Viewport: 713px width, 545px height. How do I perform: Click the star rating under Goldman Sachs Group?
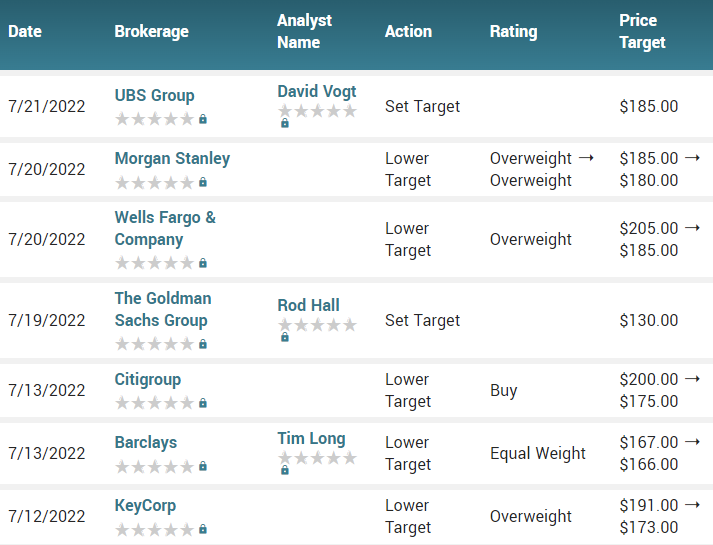tap(155, 344)
